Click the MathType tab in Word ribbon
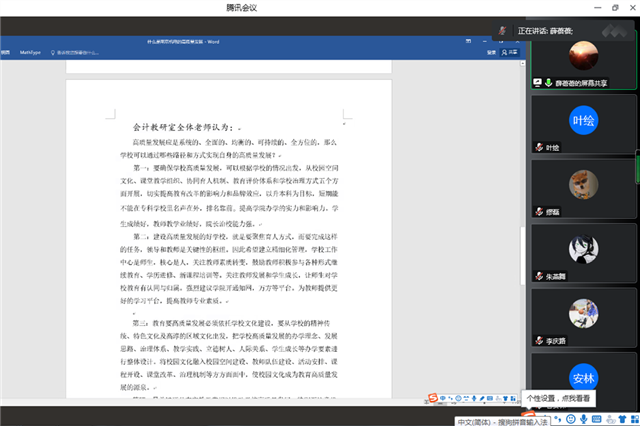 click(30, 52)
